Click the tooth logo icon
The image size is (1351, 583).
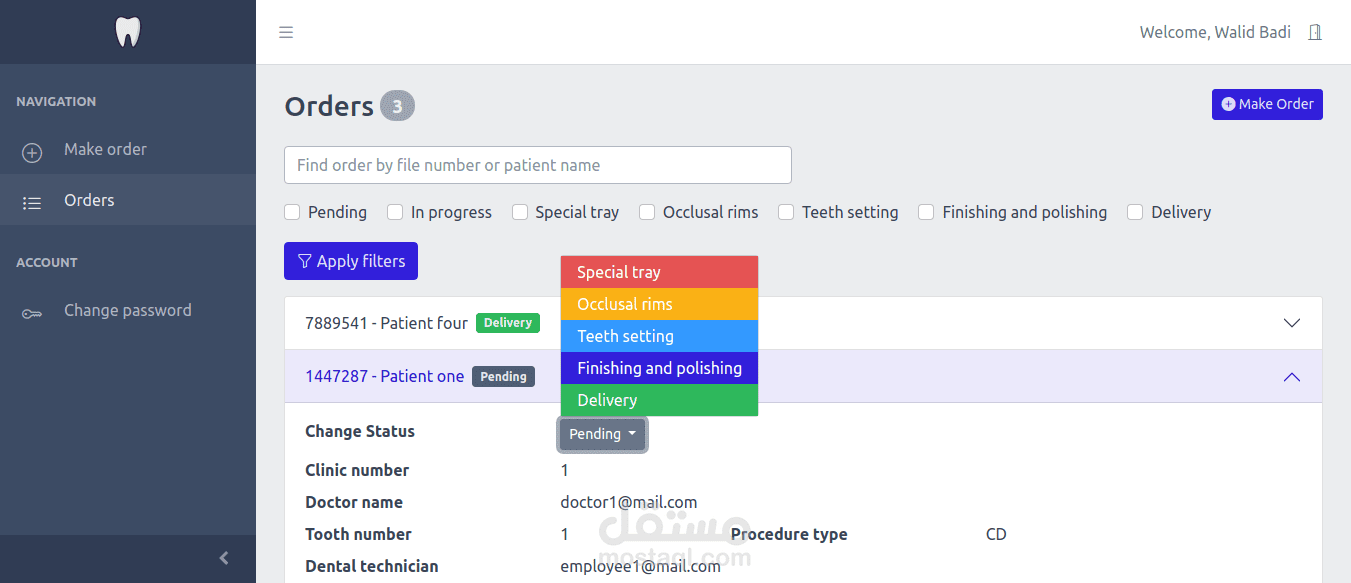[128, 32]
